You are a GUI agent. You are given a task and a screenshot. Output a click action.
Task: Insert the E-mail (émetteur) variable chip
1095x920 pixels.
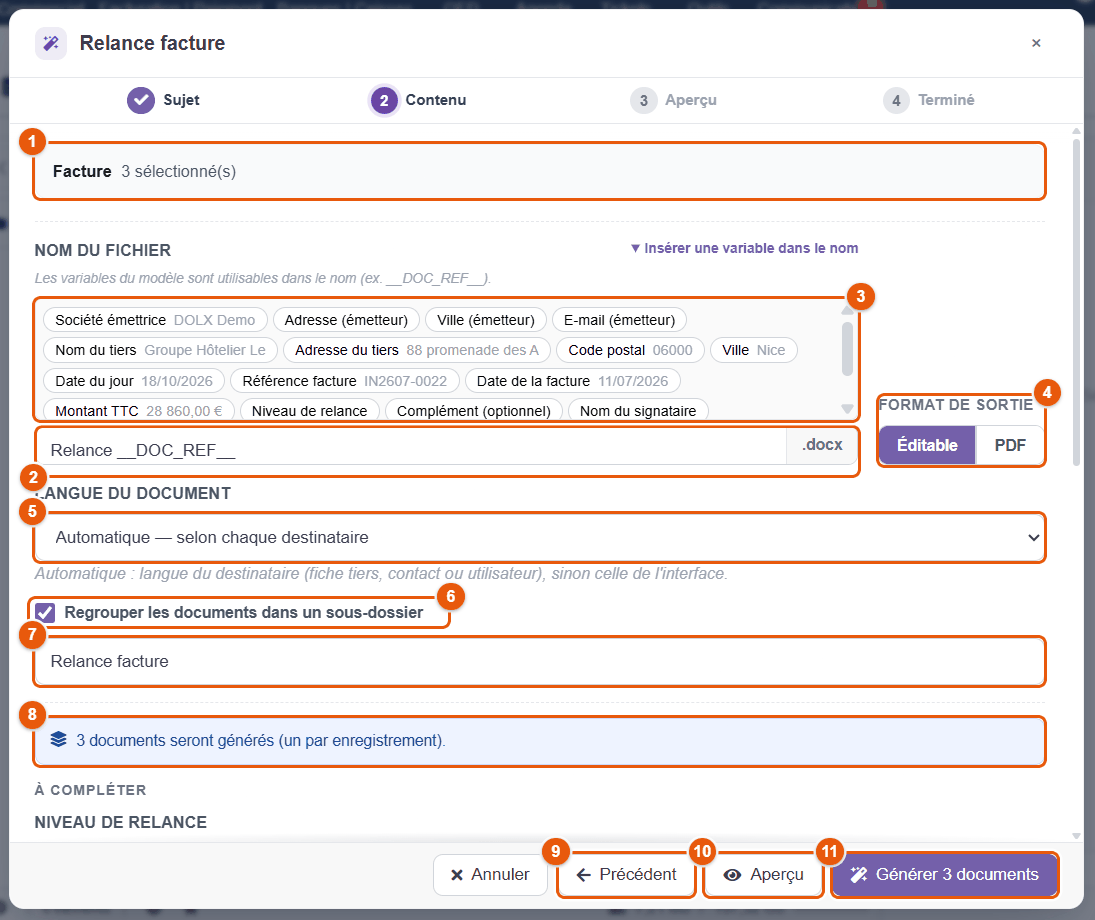click(x=619, y=320)
